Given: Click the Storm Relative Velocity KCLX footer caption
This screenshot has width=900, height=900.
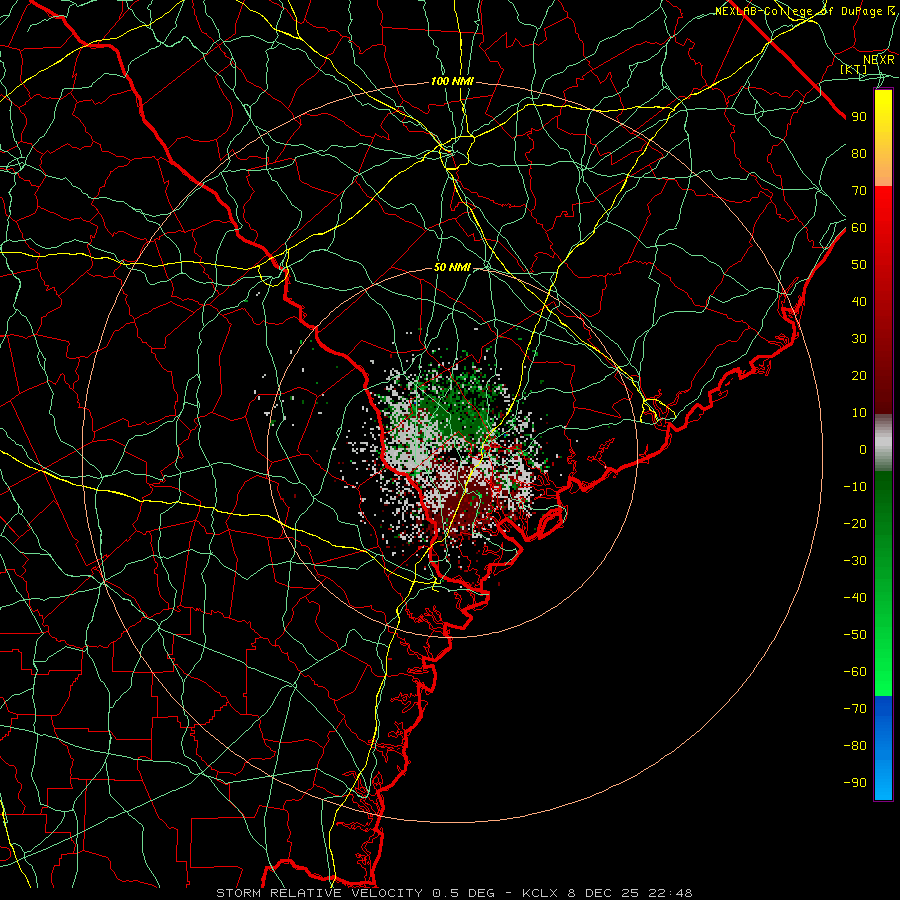Looking at the screenshot, I should (455, 893).
